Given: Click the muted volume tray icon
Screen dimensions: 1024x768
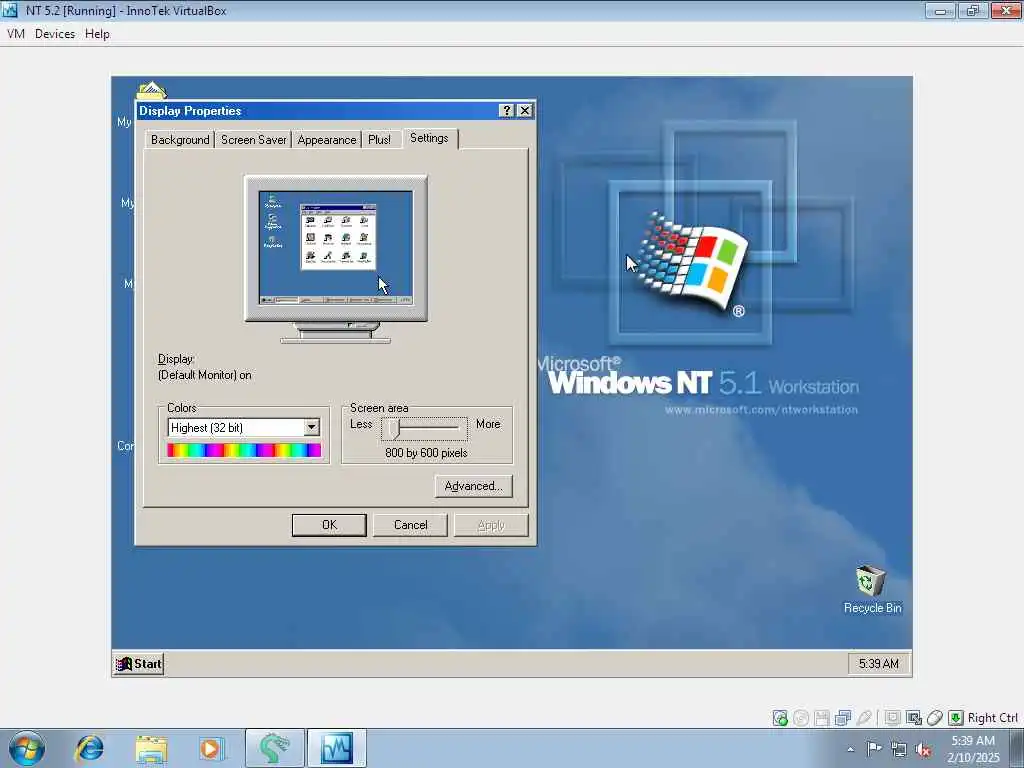Looking at the screenshot, I should click(923, 749).
